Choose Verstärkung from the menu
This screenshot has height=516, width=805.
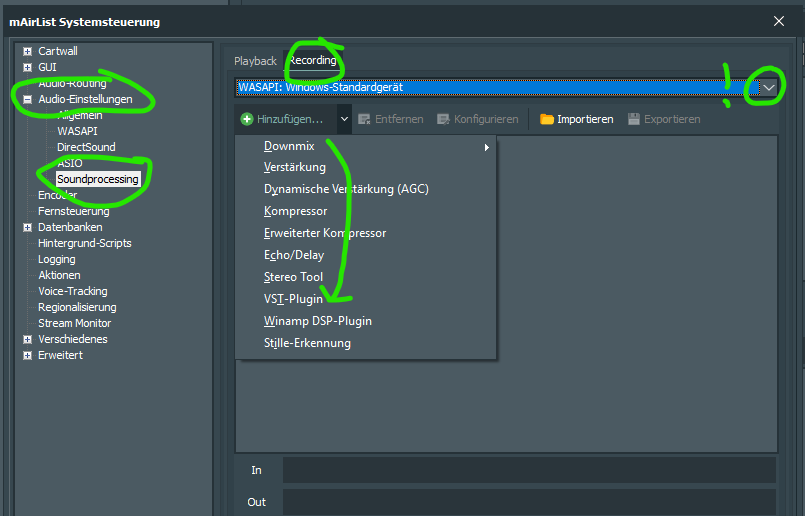click(295, 167)
